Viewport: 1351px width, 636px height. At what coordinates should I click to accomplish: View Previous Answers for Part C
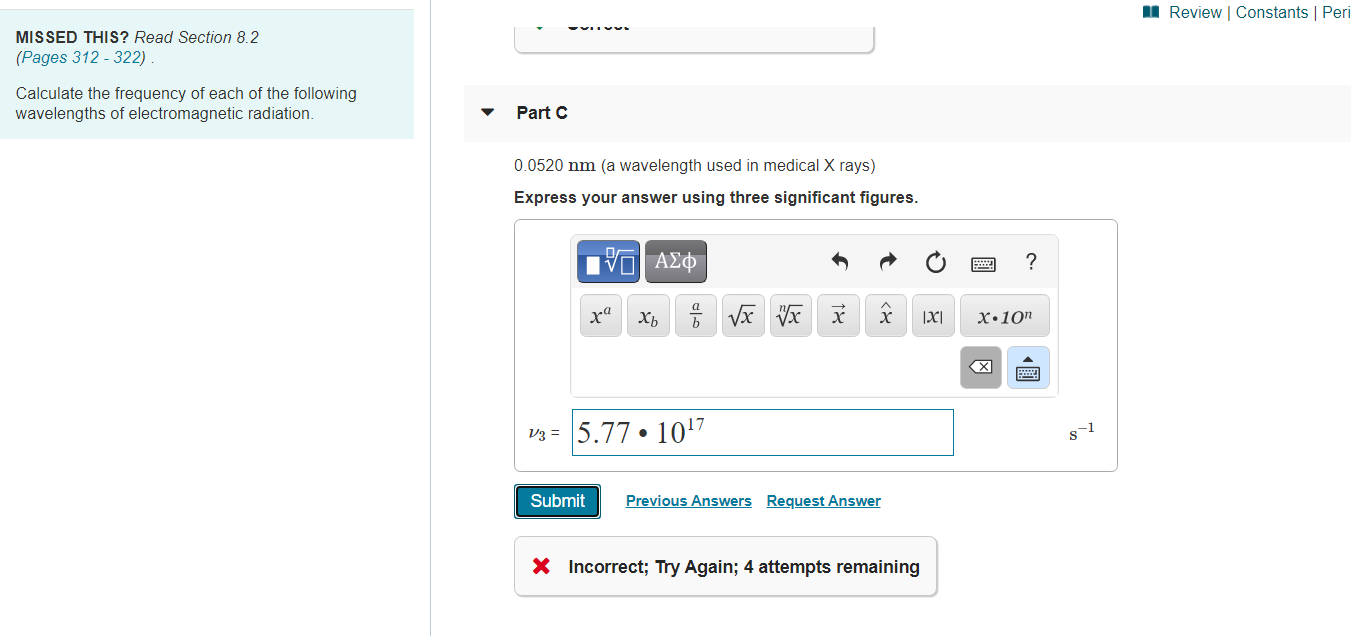click(x=688, y=500)
